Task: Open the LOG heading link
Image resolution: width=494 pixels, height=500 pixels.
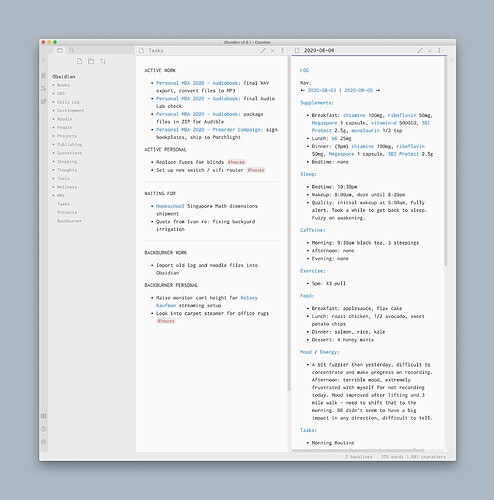Action: coord(304,70)
